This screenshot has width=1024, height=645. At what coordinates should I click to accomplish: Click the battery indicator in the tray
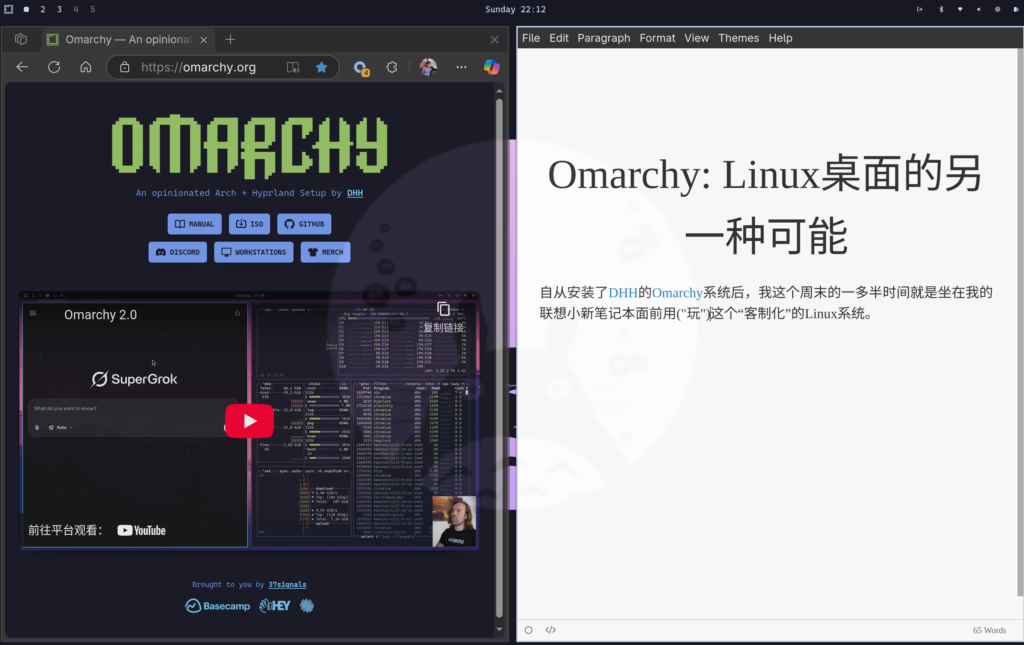(x=1016, y=9)
